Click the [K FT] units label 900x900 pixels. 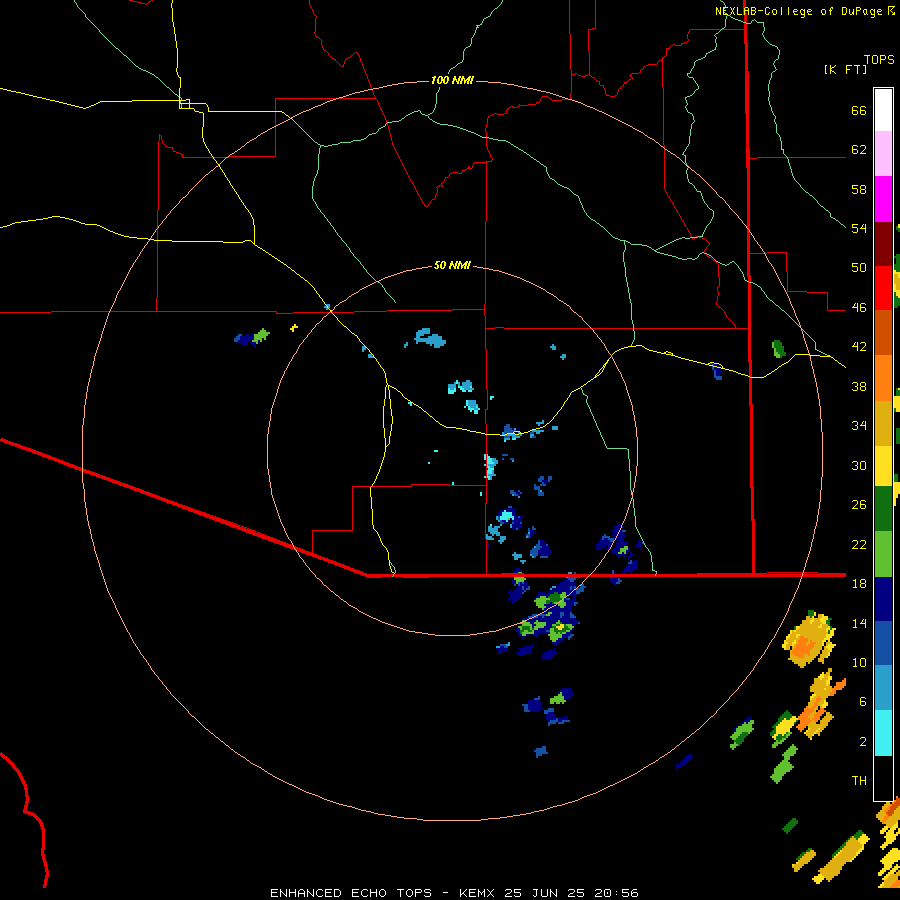845,69
